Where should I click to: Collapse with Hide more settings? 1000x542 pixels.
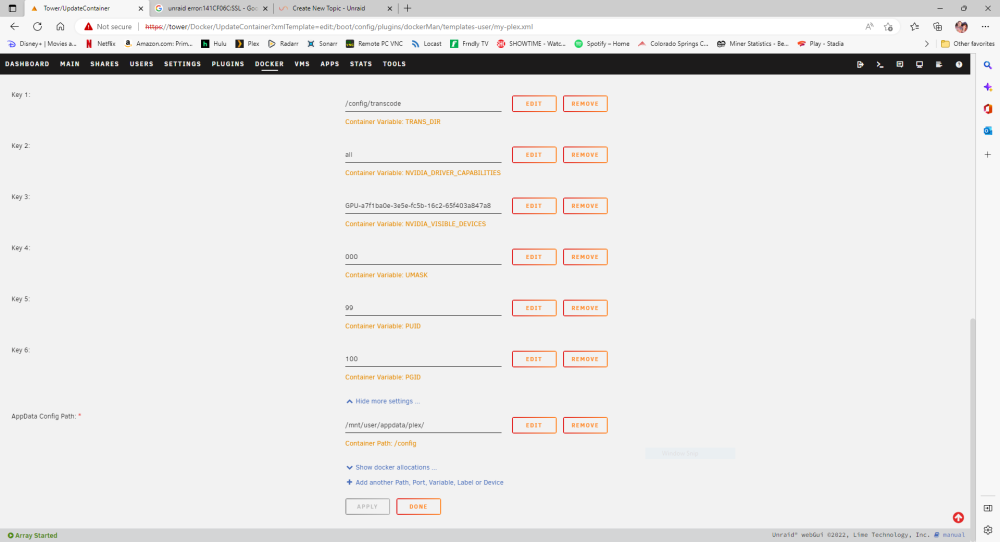pos(383,401)
